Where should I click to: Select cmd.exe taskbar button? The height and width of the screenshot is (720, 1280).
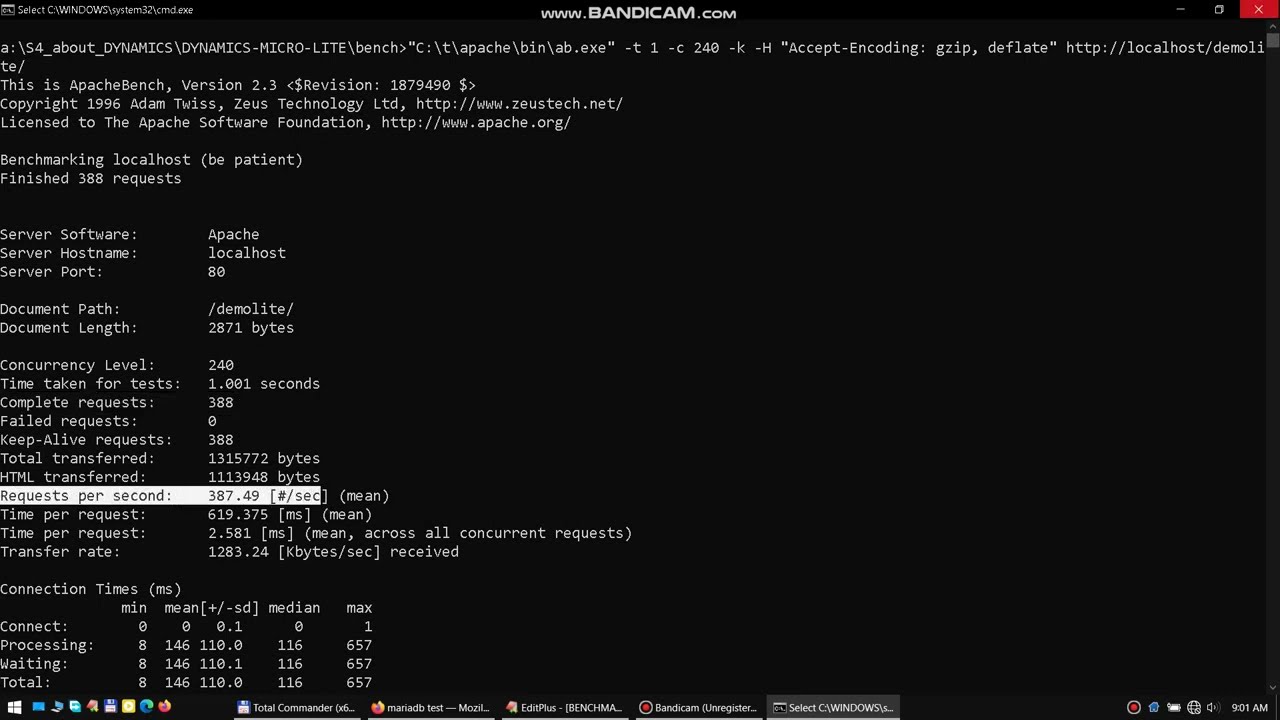click(x=832, y=707)
